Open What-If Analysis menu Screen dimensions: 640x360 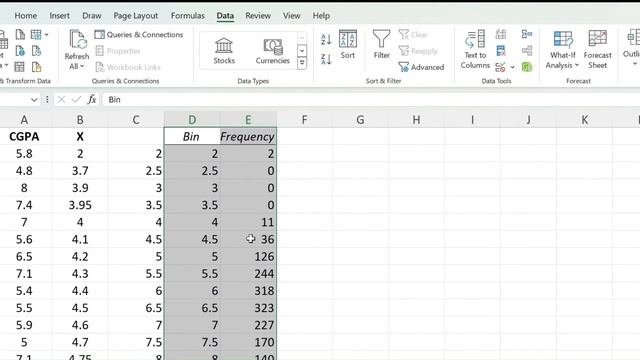[x=562, y=50]
